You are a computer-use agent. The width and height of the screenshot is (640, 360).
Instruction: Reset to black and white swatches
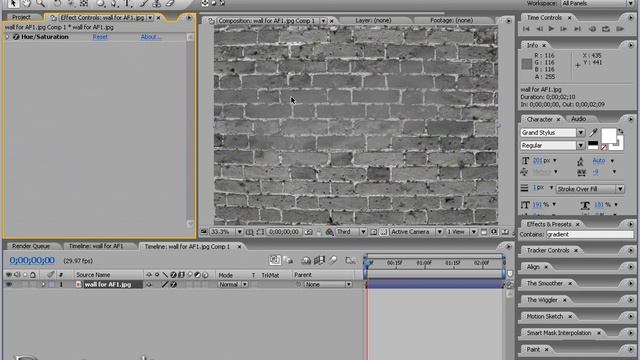click(593, 144)
